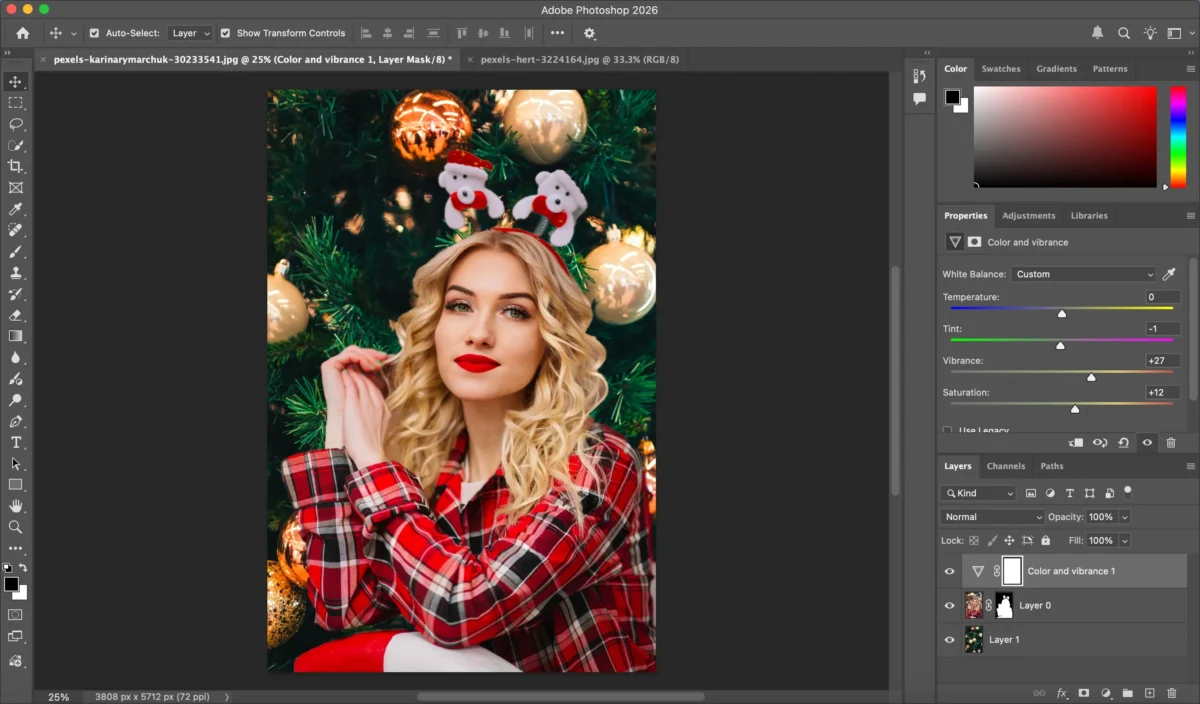Viewport: 1200px width, 704px height.
Task: Click the Home screen button
Action: tap(21, 32)
